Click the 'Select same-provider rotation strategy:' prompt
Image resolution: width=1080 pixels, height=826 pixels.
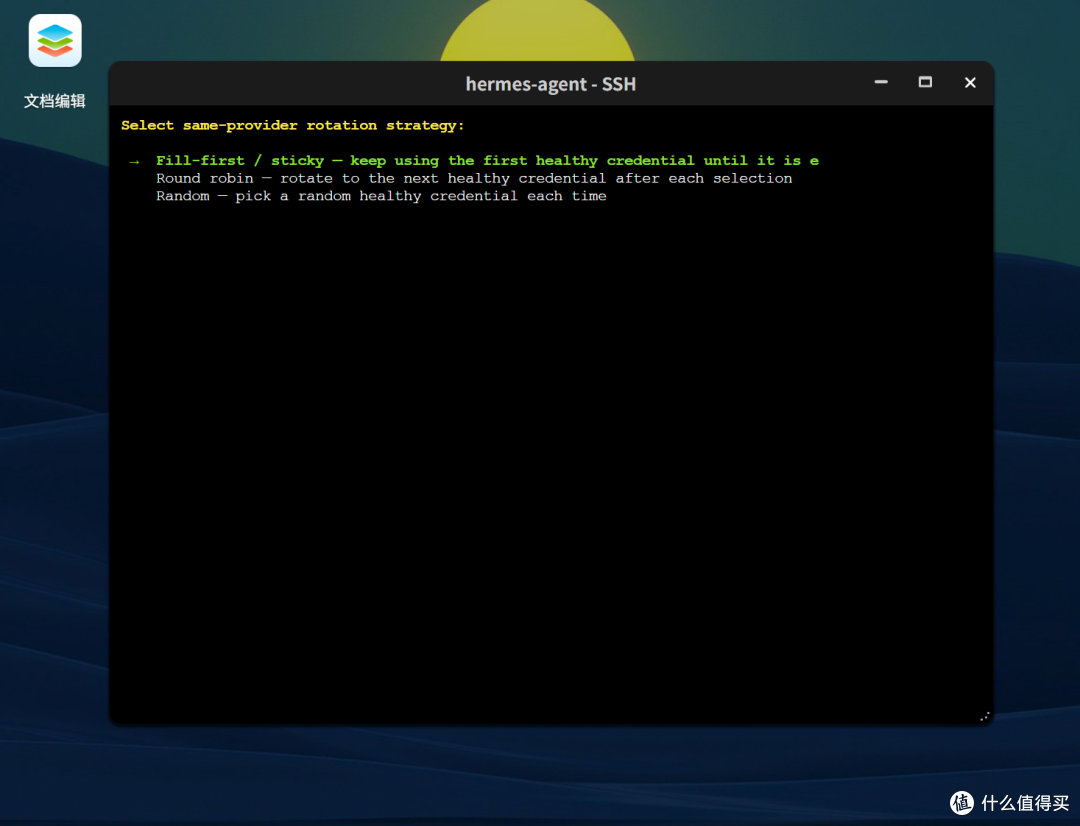click(x=293, y=125)
